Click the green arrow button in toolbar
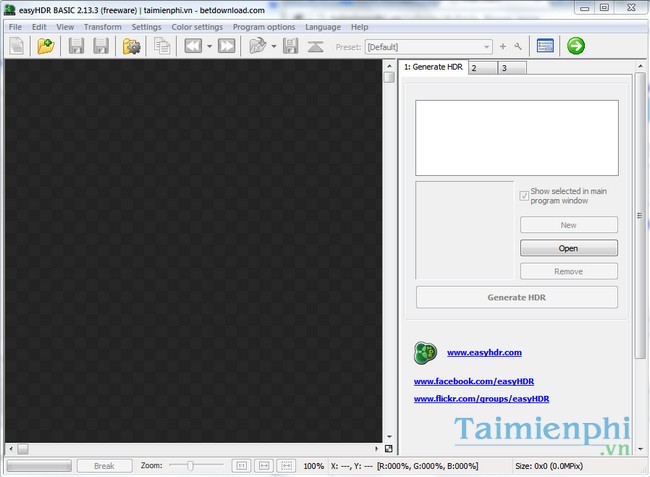Image resolution: width=650 pixels, height=477 pixels. click(x=575, y=46)
